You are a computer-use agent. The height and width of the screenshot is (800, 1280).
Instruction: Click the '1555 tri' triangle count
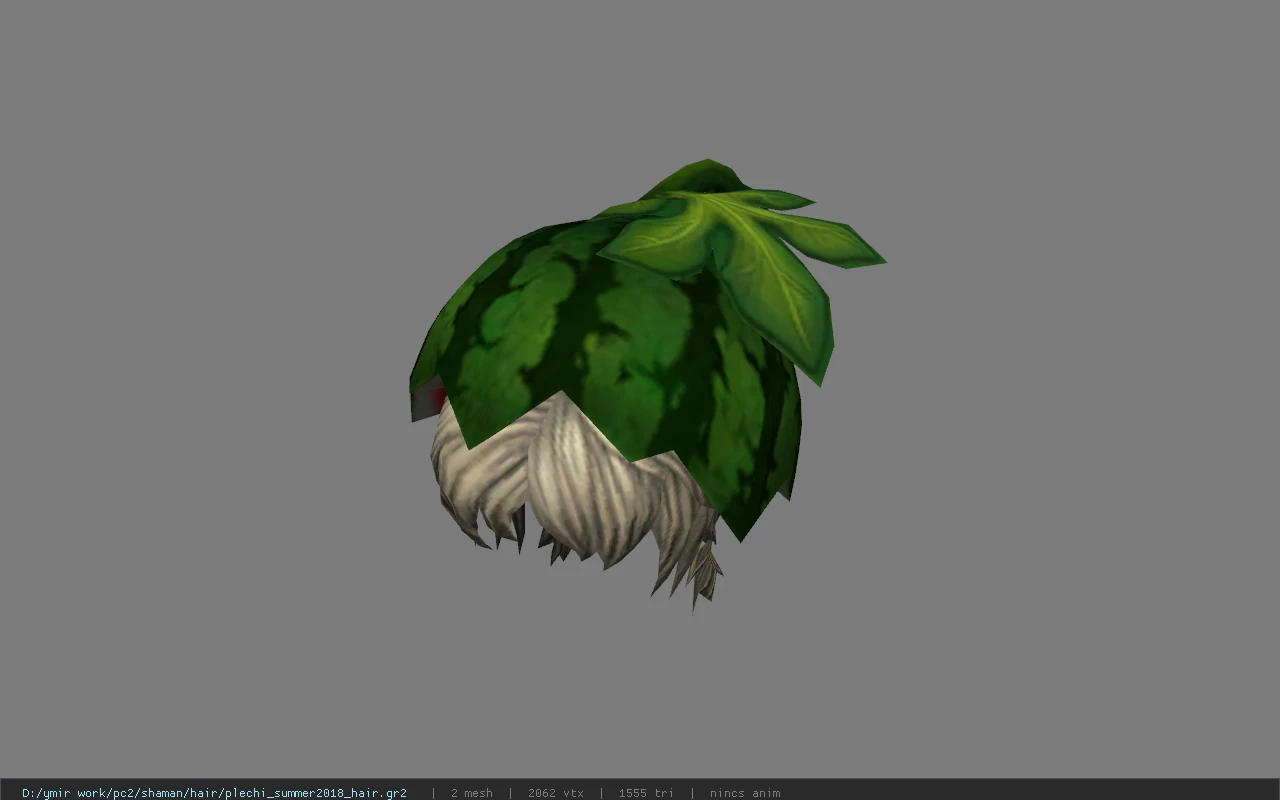[x=646, y=793]
